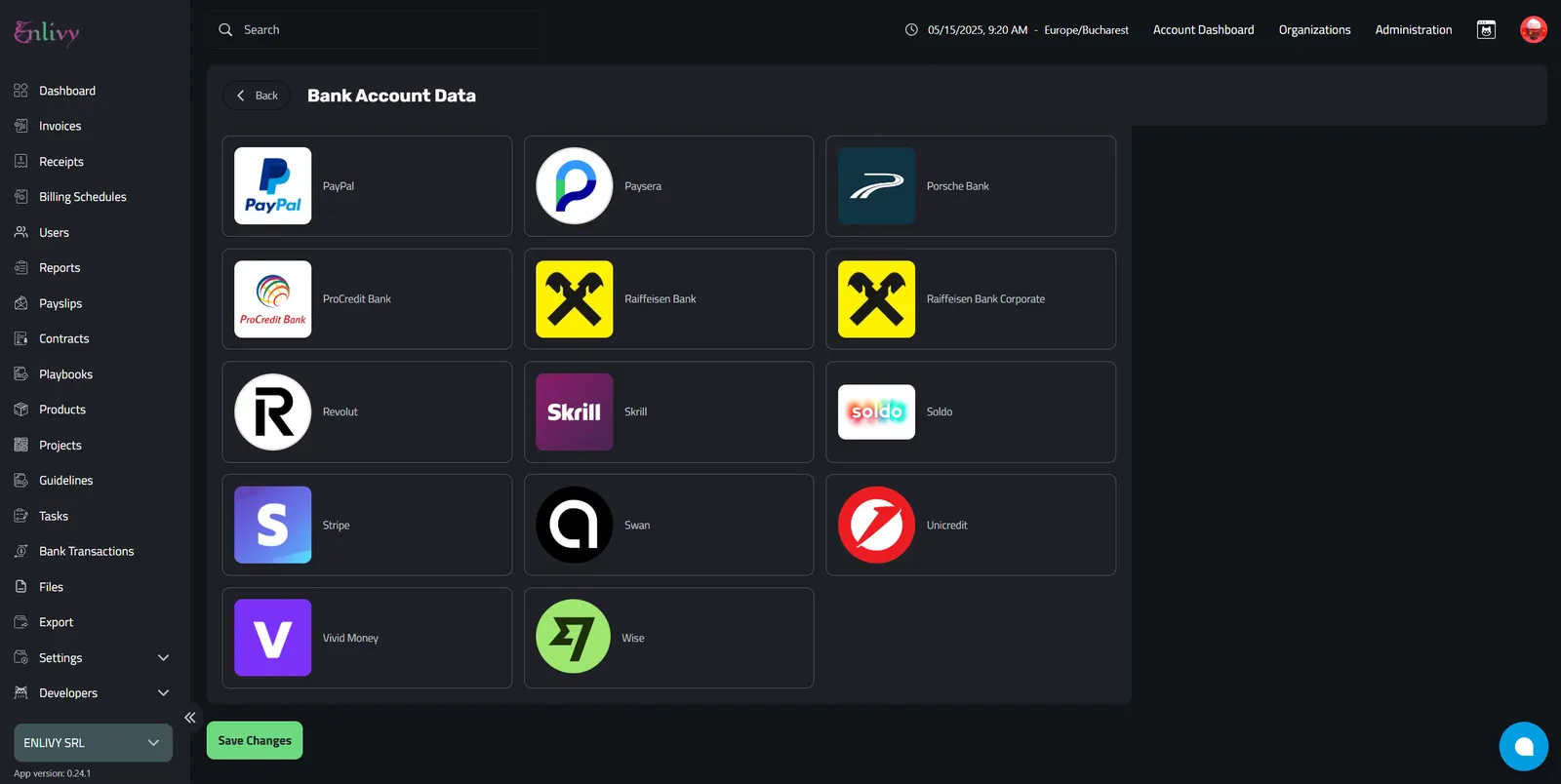Click the Contracts sidebar icon
The width and height of the screenshot is (1561, 784).
coord(20,338)
